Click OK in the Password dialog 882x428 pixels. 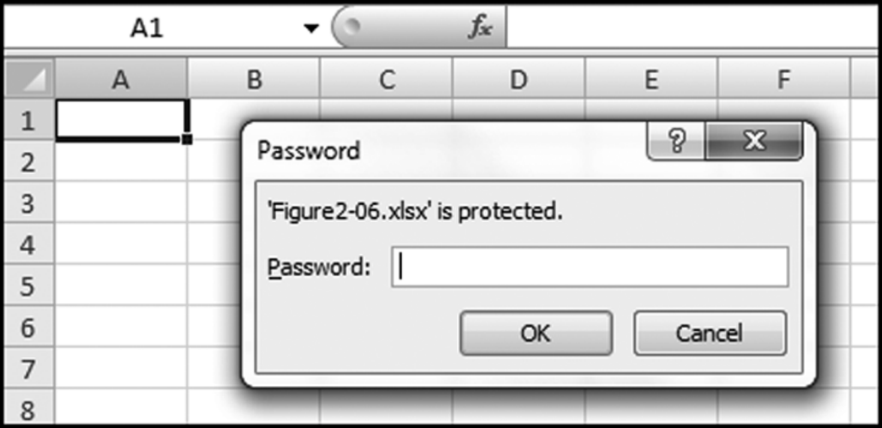tap(535, 333)
